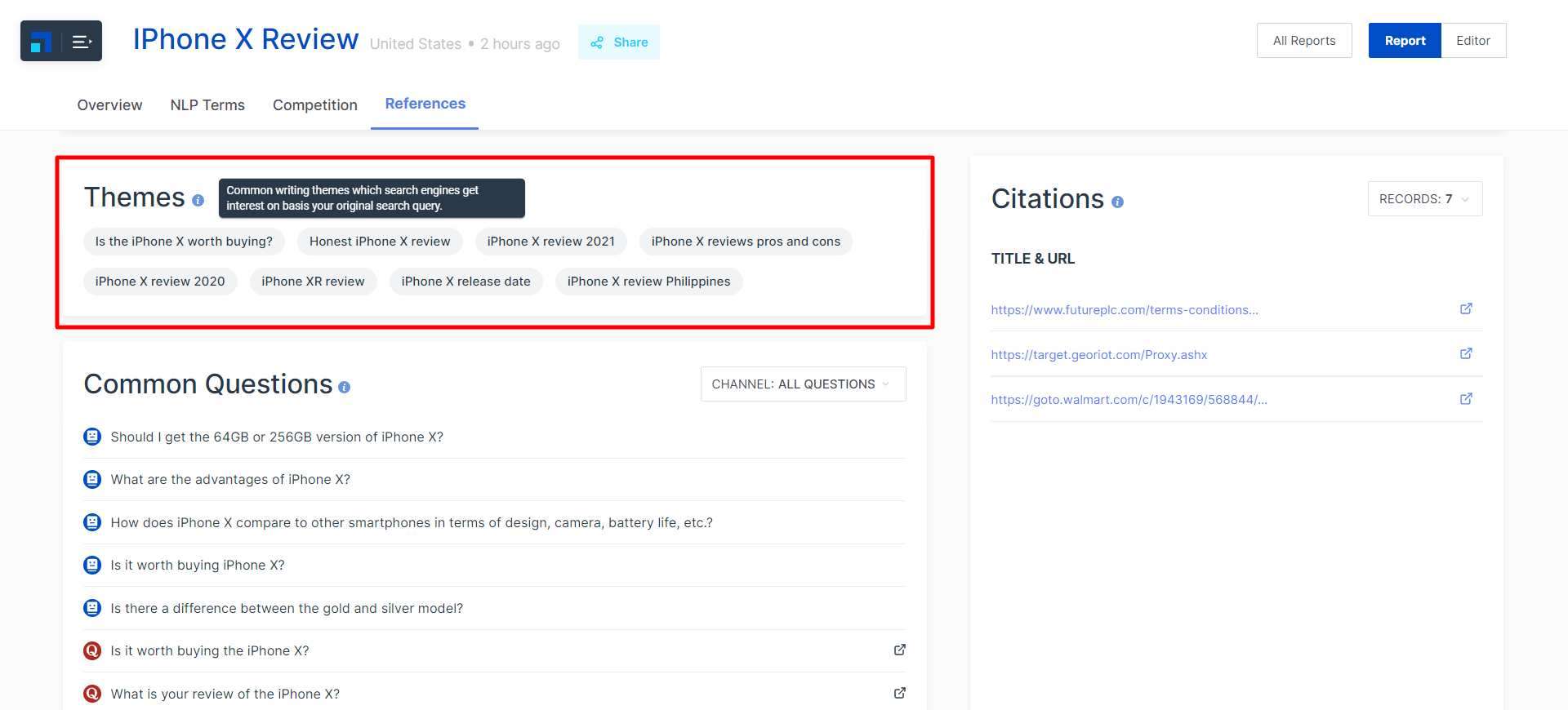Open the Overview tab
The image size is (1568, 710).
pos(109,105)
